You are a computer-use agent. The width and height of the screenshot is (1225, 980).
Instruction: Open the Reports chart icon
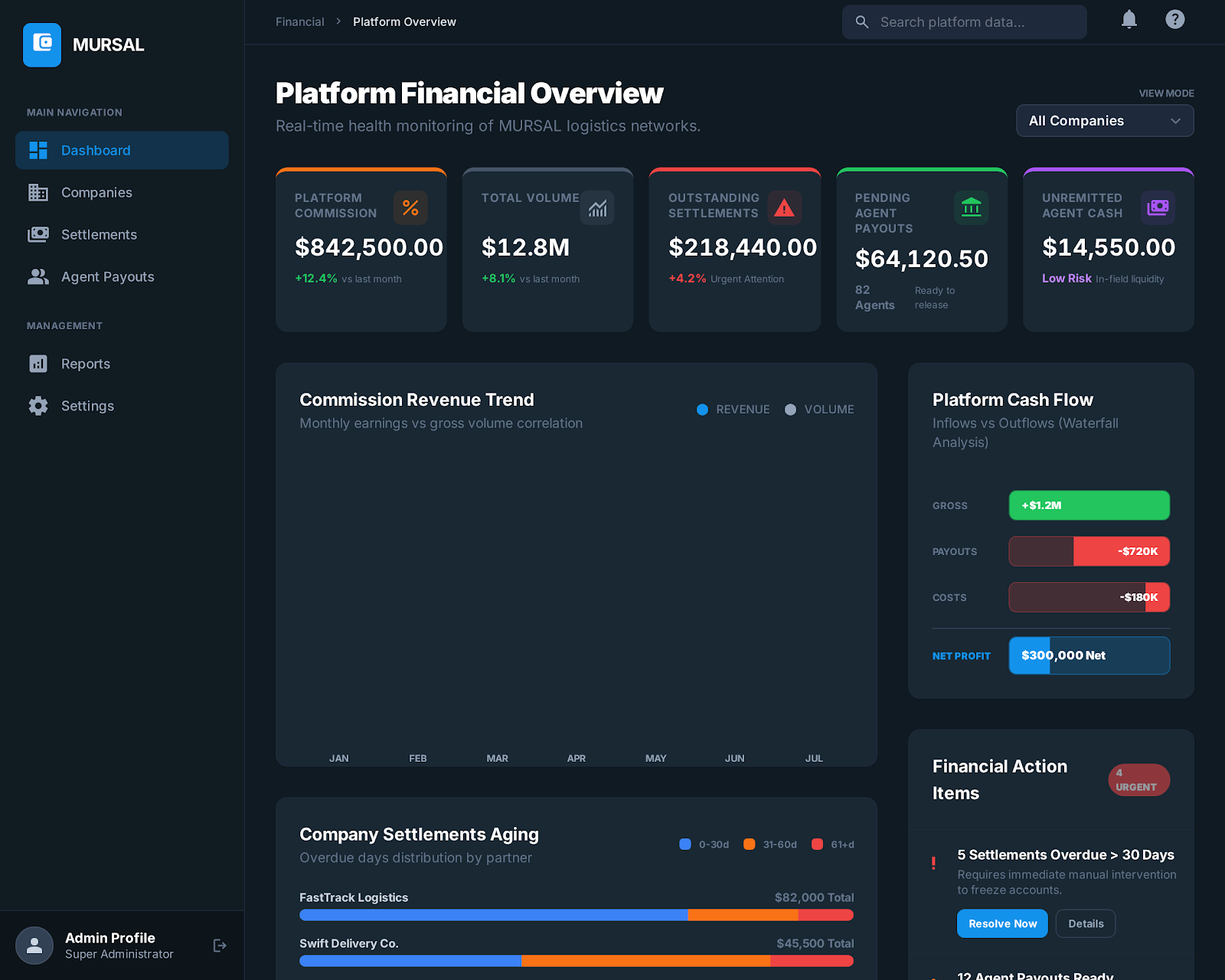[x=38, y=364]
